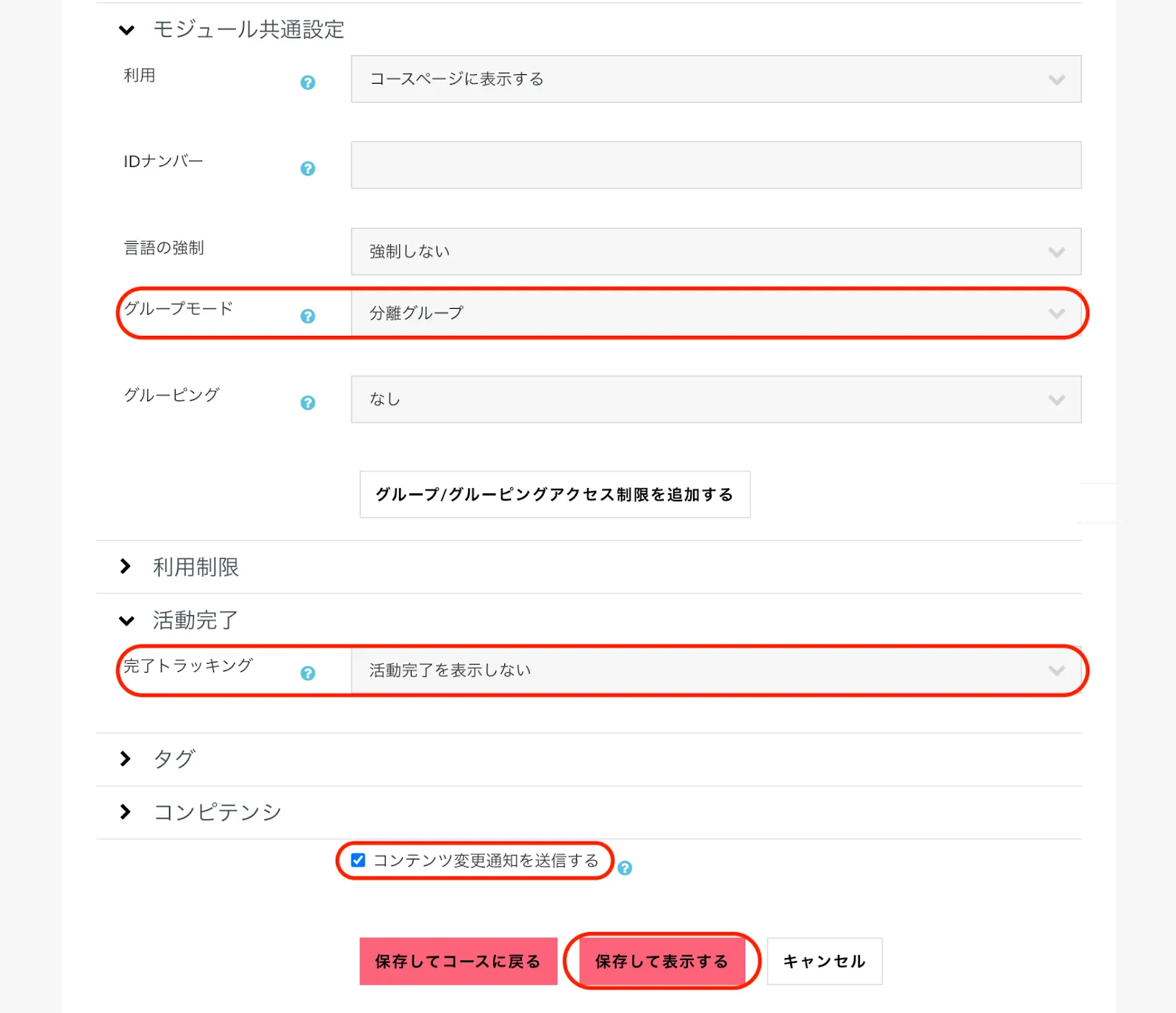The width and height of the screenshot is (1176, 1013).
Task: Open the 完了トラッキング dropdown
Action: [715, 670]
